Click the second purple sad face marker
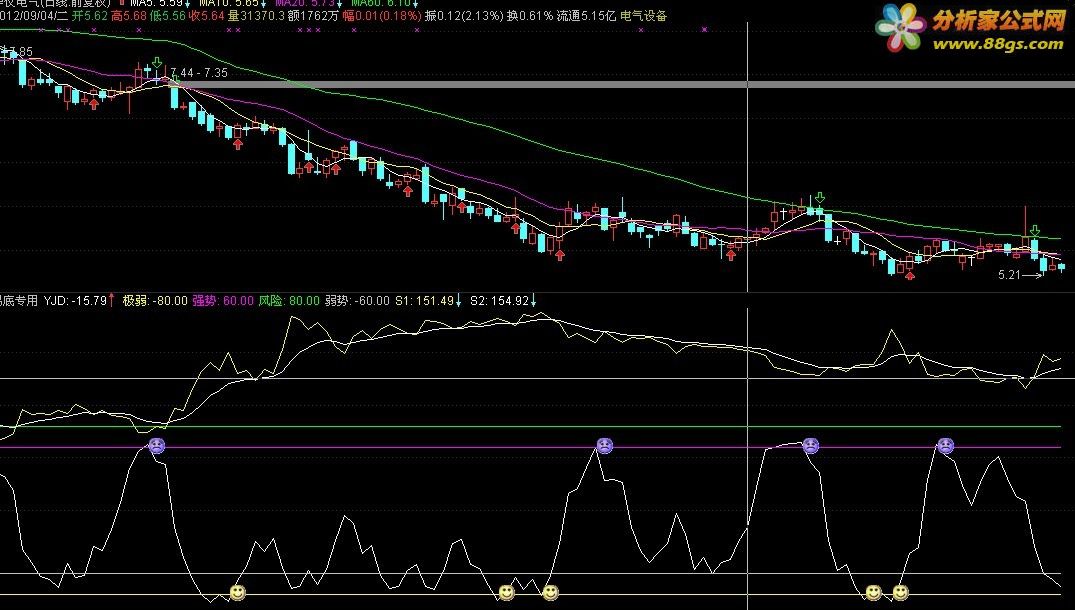Screen dimensions: 1075x610 604,446
